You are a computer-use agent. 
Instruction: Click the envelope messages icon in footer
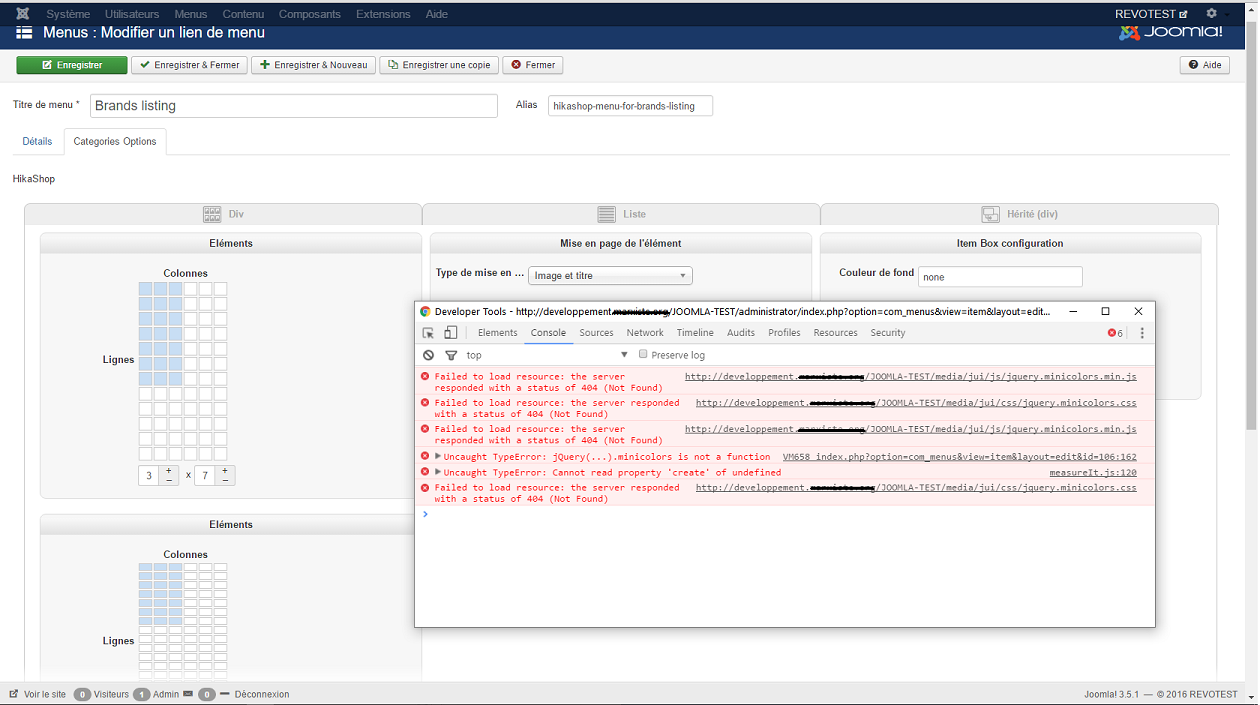(x=188, y=694)
